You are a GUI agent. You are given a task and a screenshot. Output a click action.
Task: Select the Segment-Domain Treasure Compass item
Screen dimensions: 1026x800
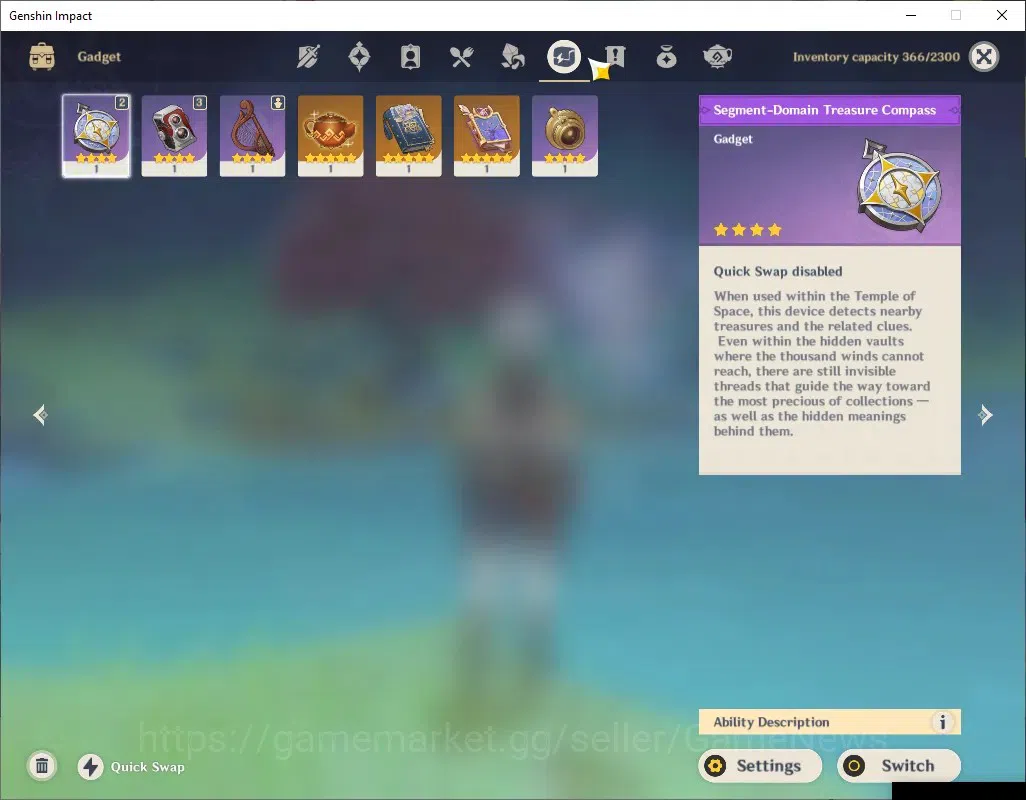pos(96,136)
